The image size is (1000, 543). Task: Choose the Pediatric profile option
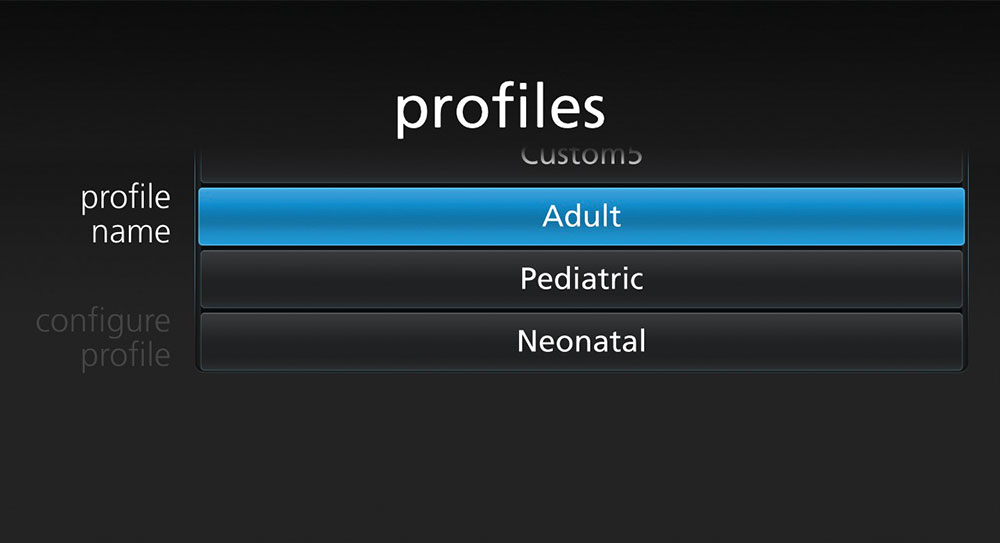581,278
